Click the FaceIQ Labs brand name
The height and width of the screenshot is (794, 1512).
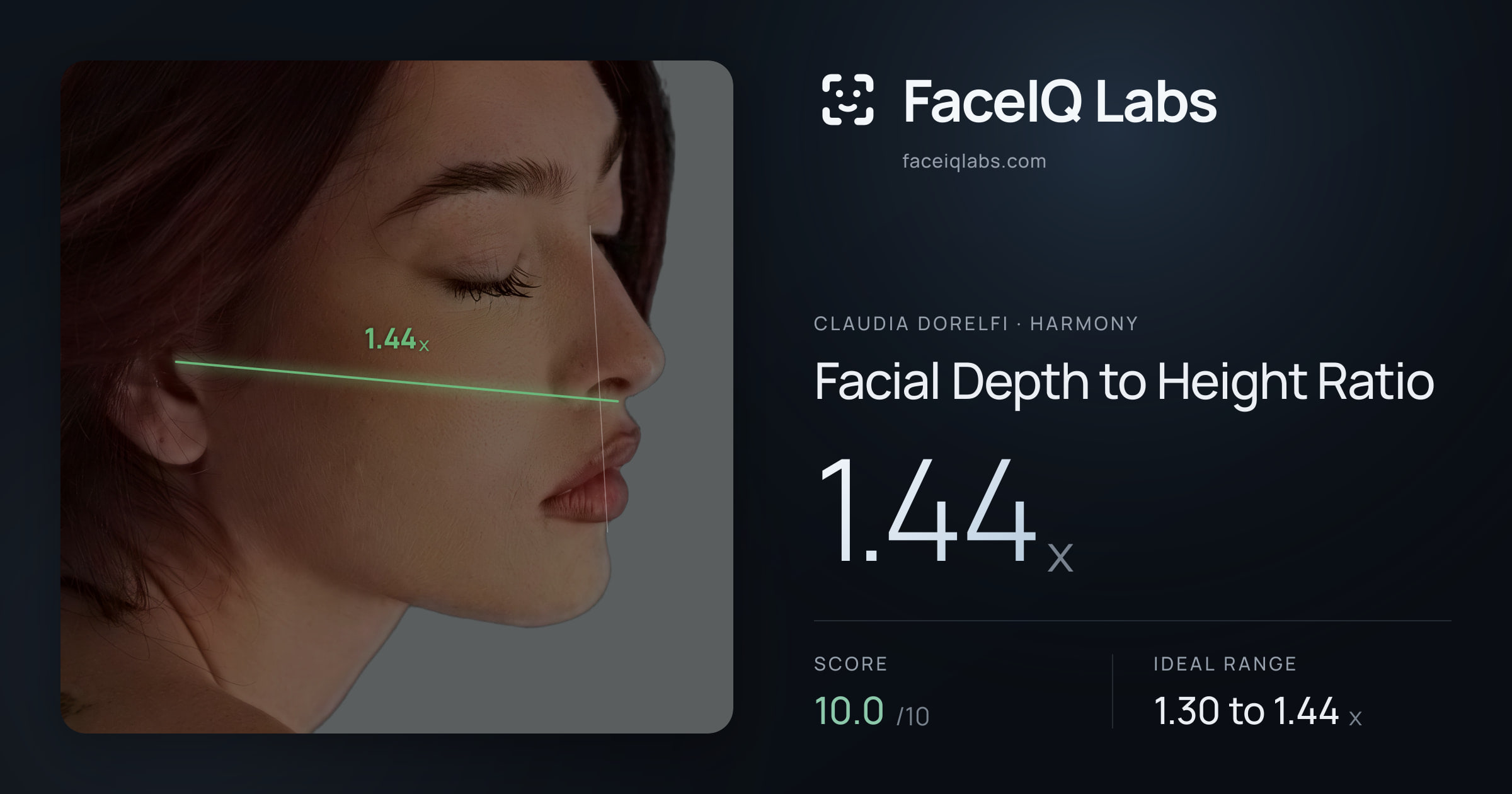[x=1060, y=101]
